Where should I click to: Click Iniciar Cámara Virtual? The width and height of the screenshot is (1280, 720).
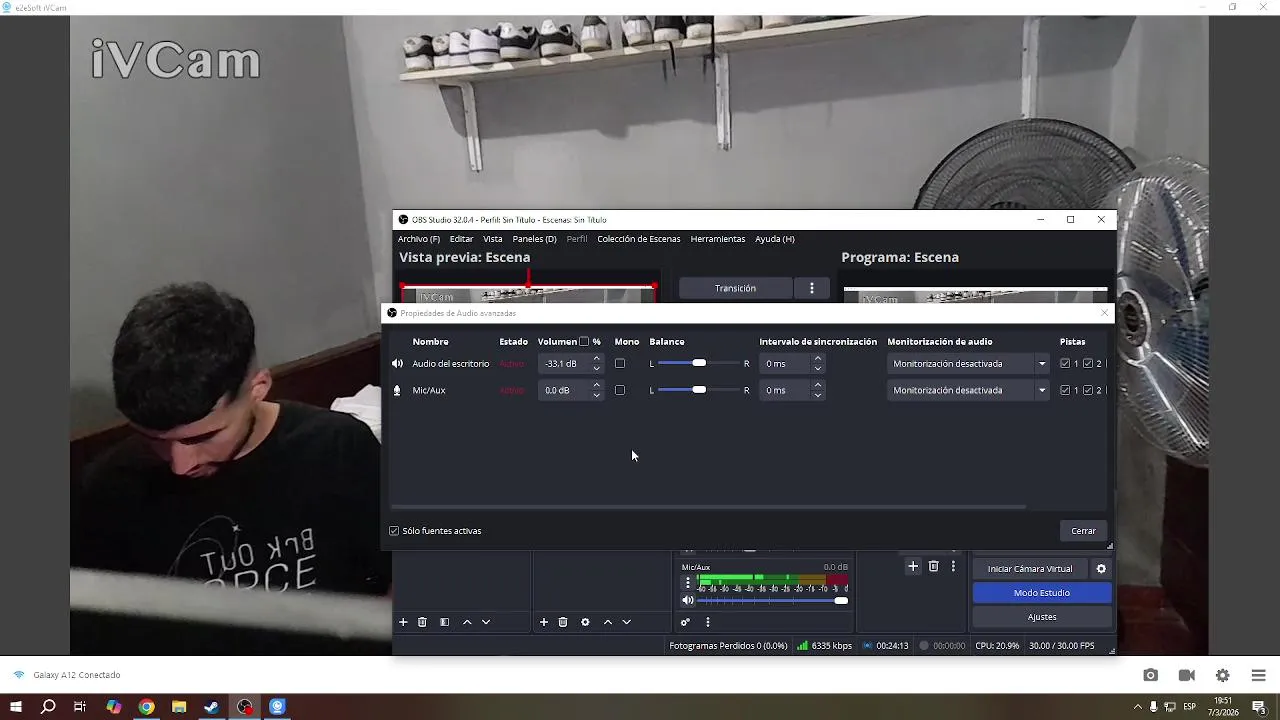[x=1030, y=569]
